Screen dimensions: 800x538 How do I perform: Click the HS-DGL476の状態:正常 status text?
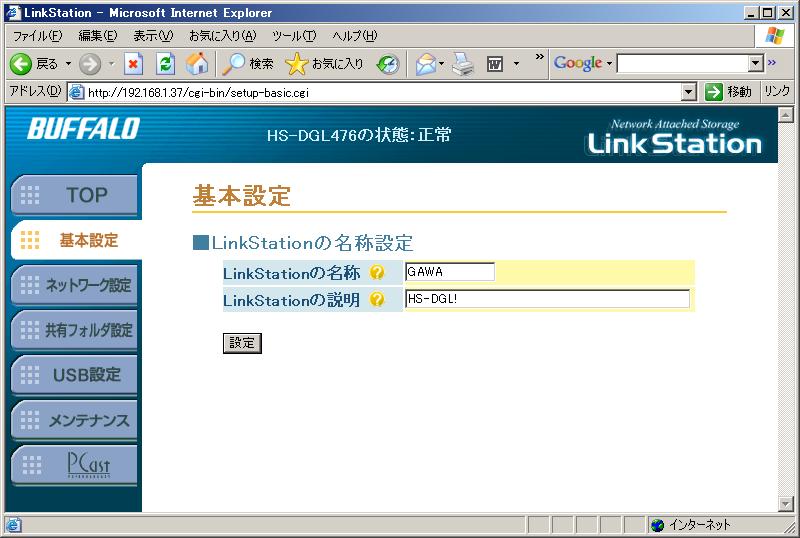[359, 135]
